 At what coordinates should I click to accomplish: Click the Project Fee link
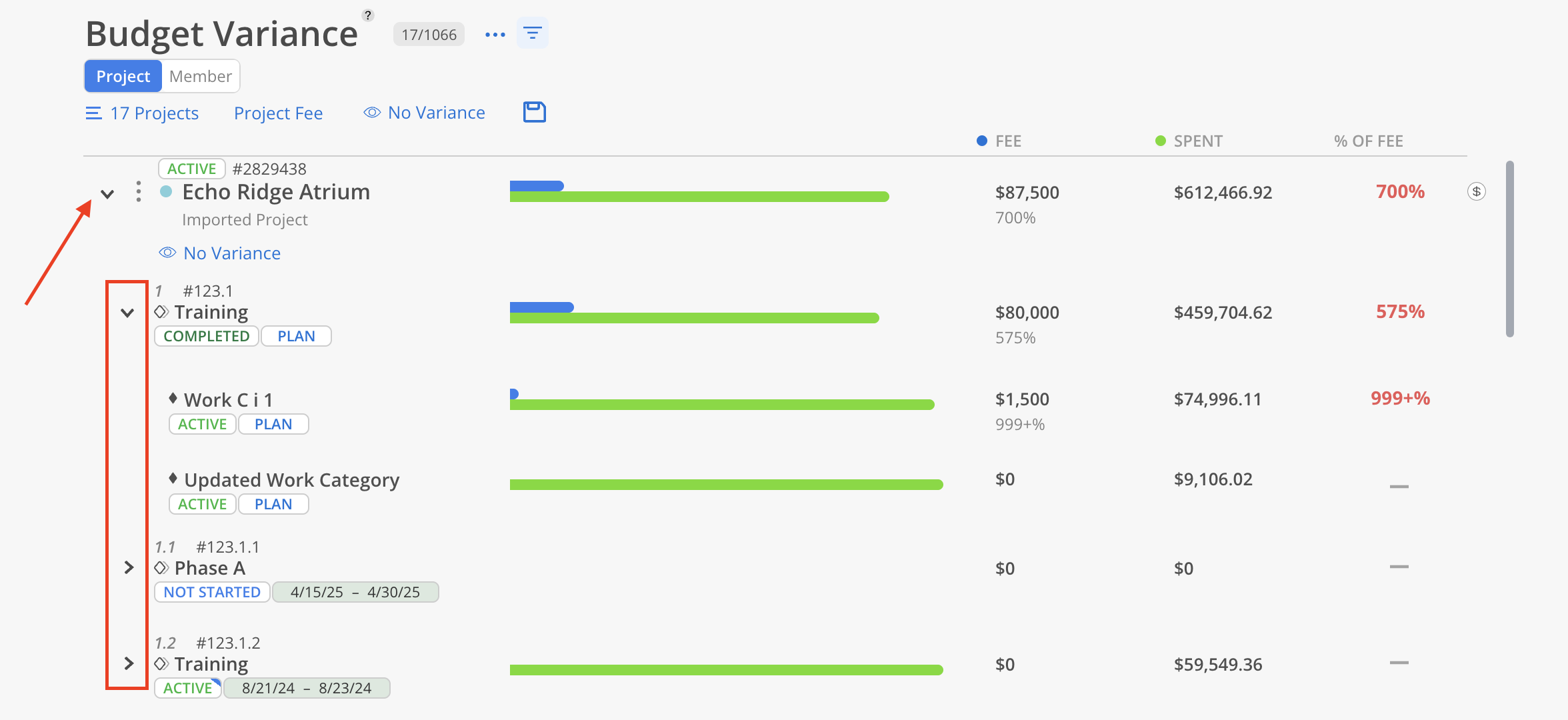(278, 113)
